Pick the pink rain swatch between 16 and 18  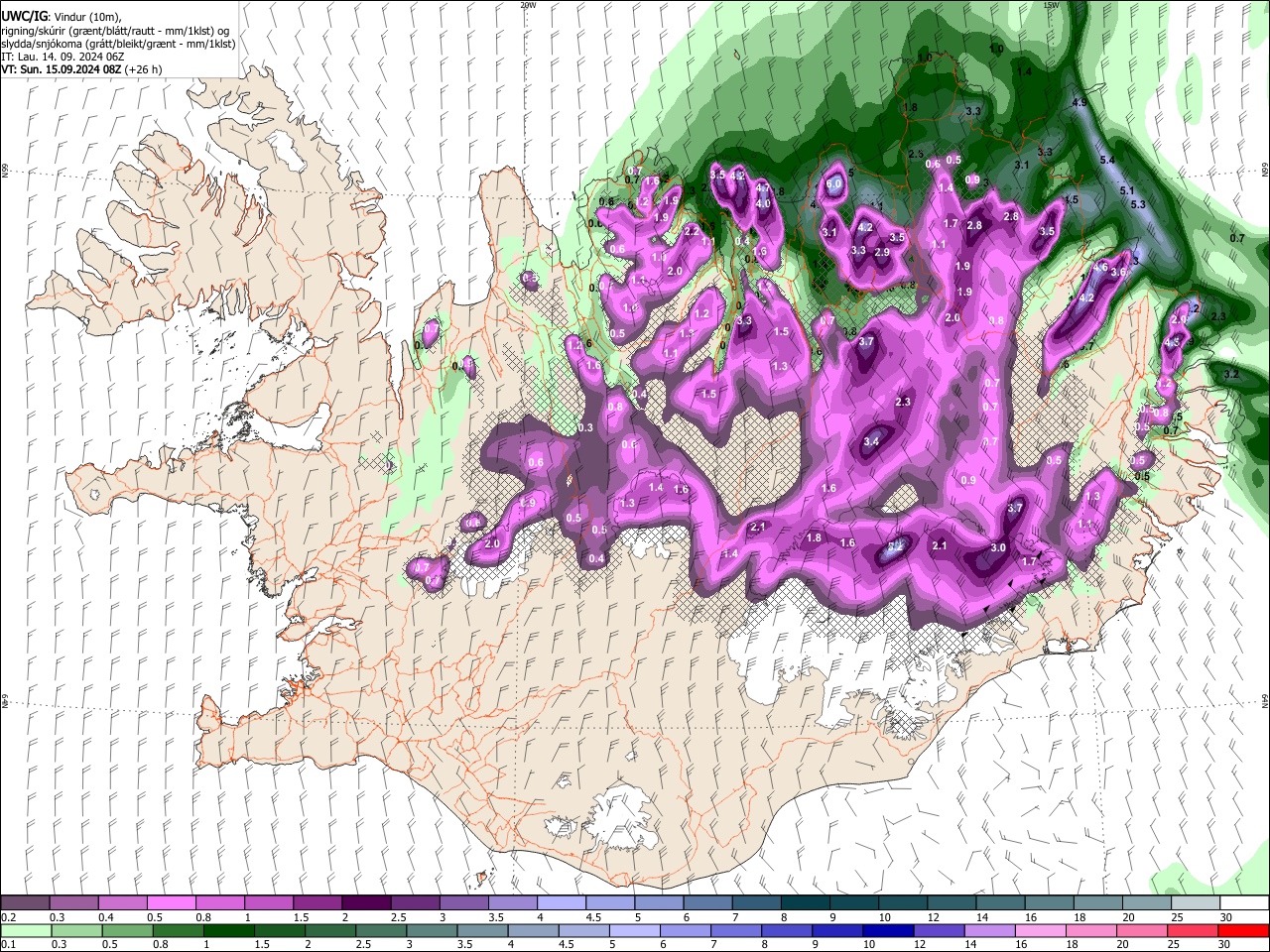[1039, 930]
